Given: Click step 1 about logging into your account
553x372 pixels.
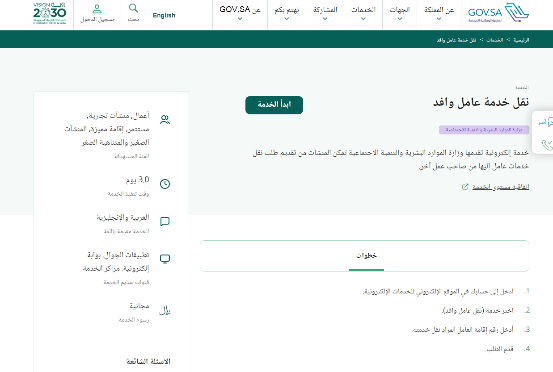Looking at the screenshot, I should coord(438,292).
